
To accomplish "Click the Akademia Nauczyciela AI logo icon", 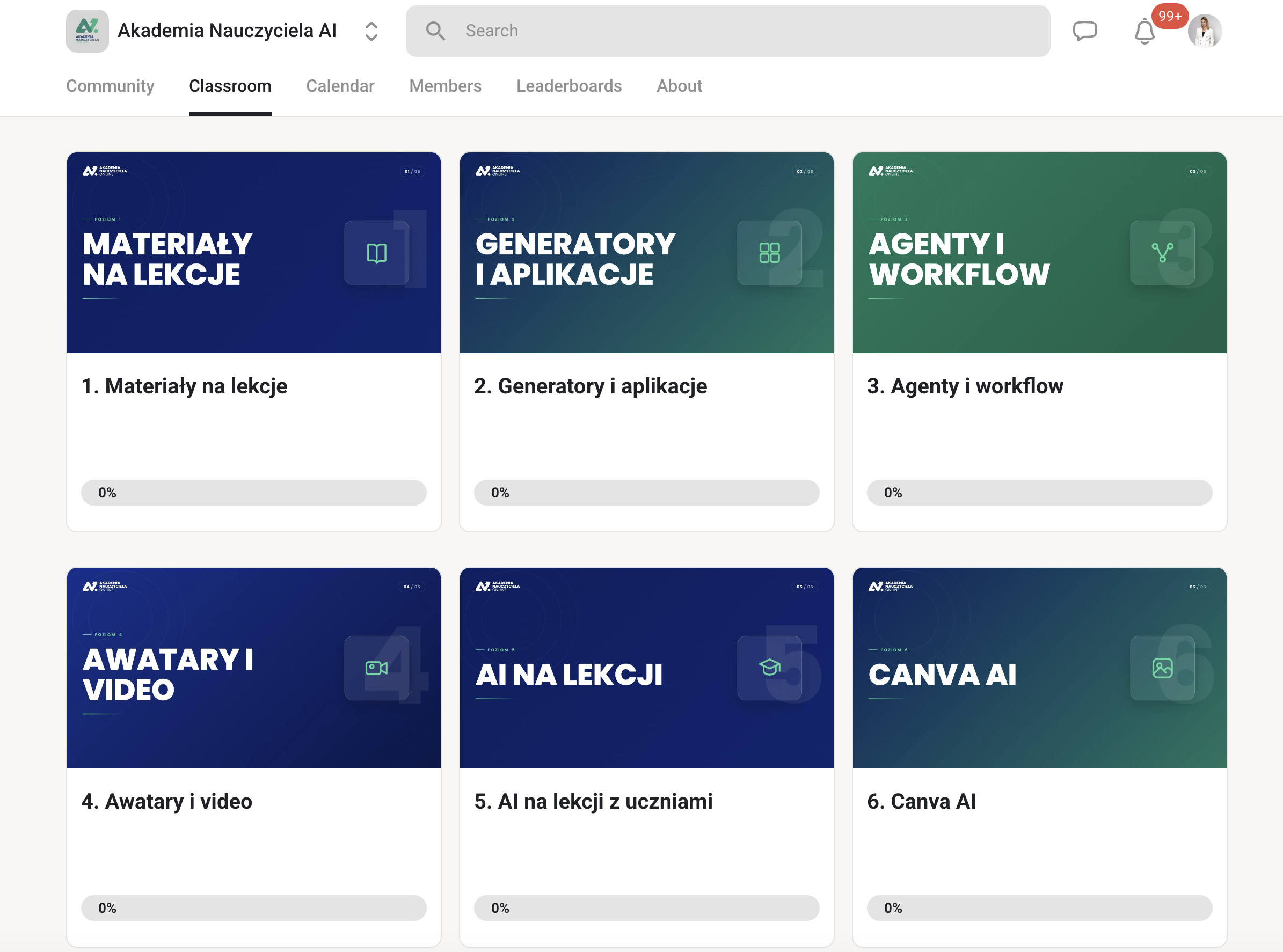I will pos(87,31).
